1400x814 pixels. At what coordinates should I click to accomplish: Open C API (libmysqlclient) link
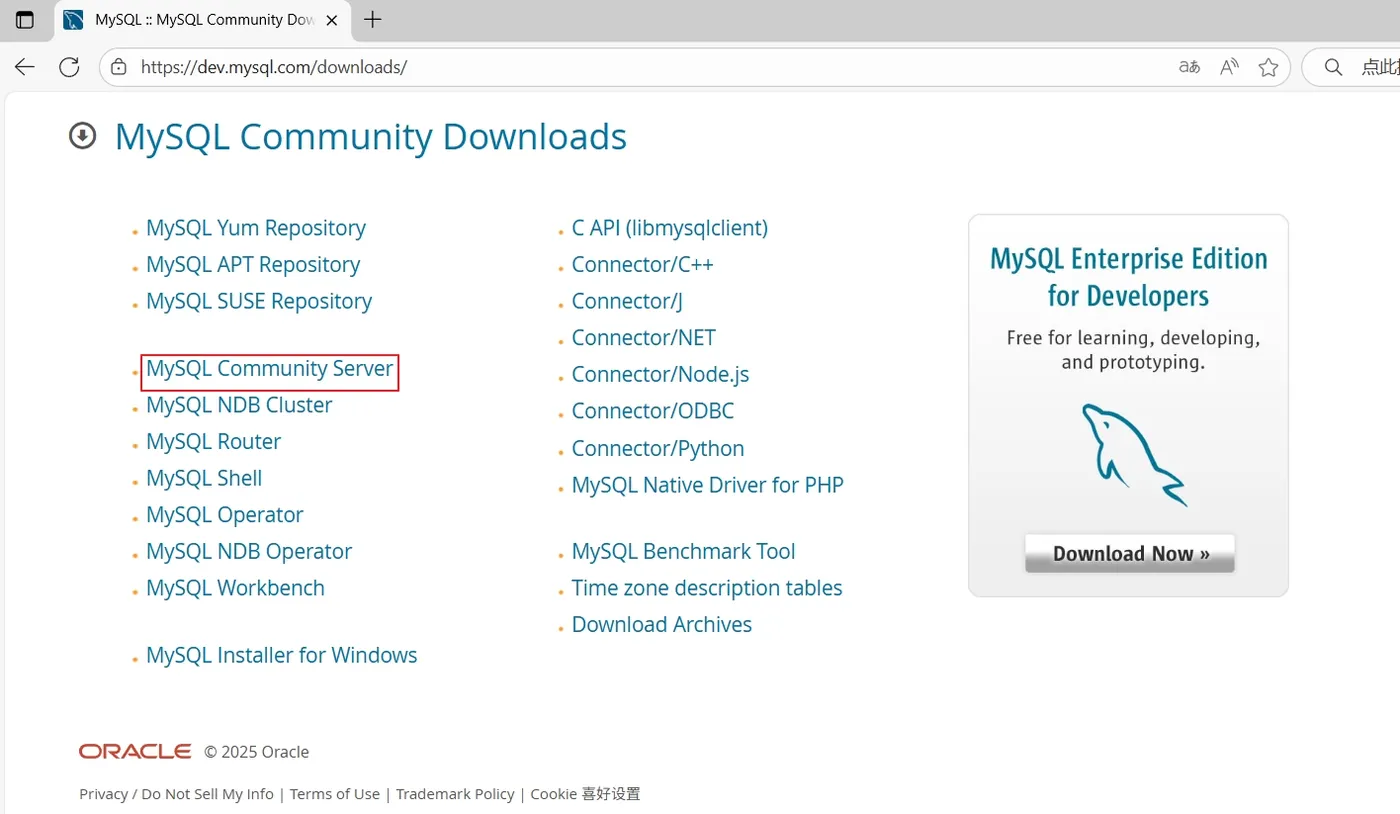coord(670,228)
